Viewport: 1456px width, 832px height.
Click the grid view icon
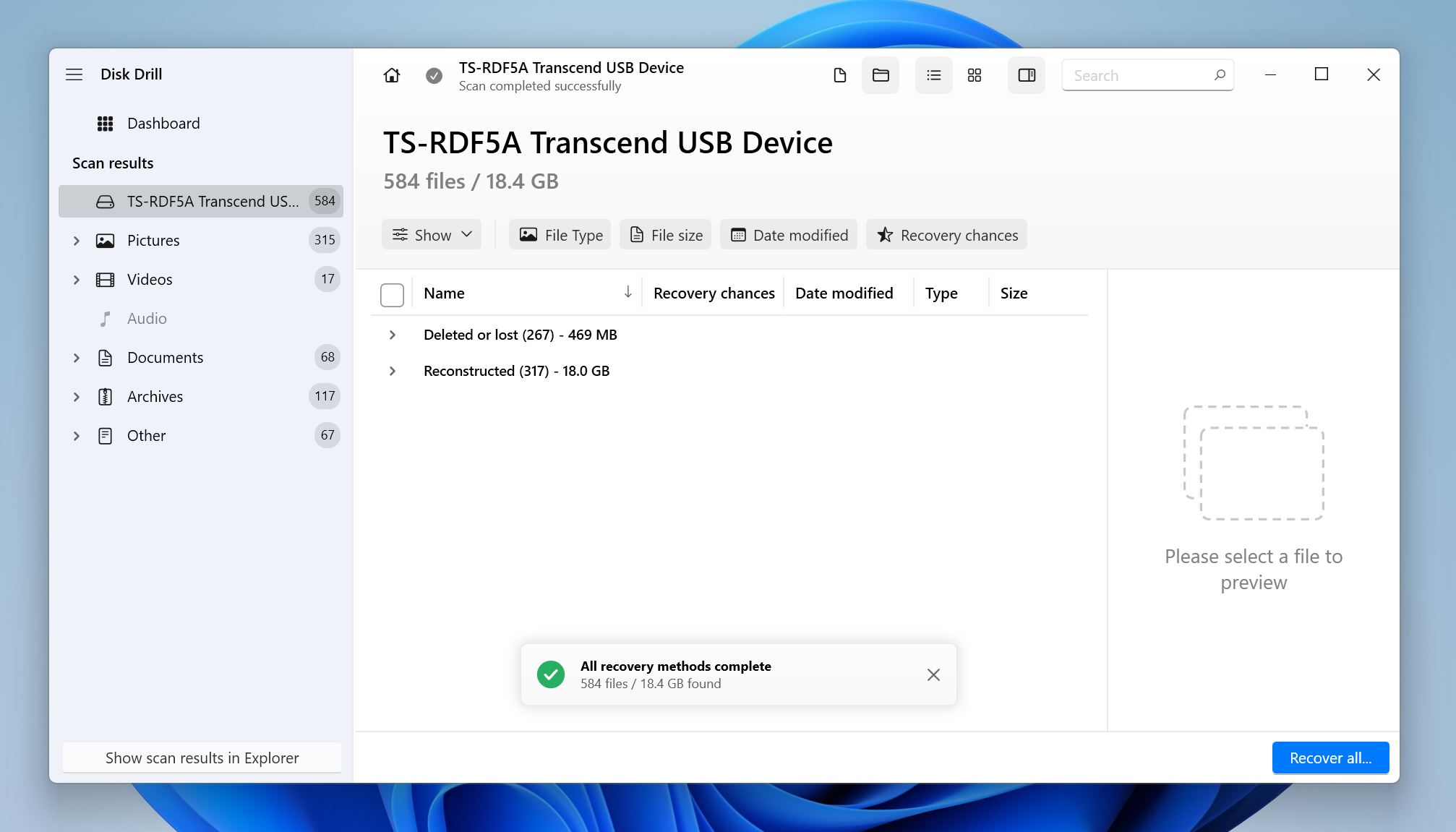point(975,75)
